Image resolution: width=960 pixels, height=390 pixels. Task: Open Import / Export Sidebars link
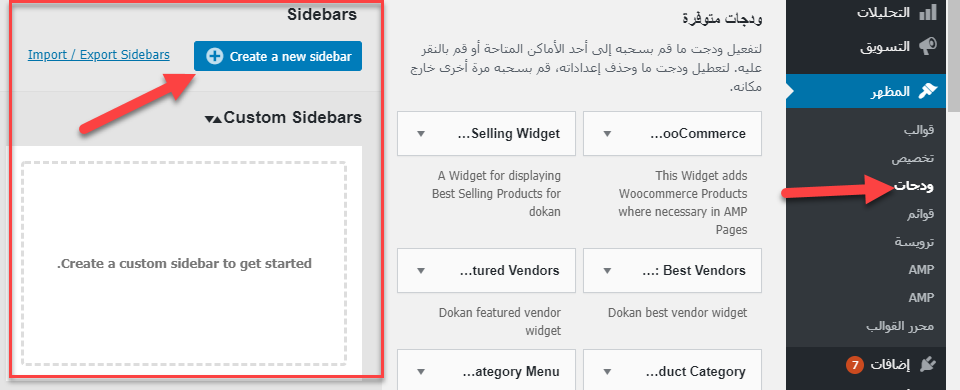(99, 55)
